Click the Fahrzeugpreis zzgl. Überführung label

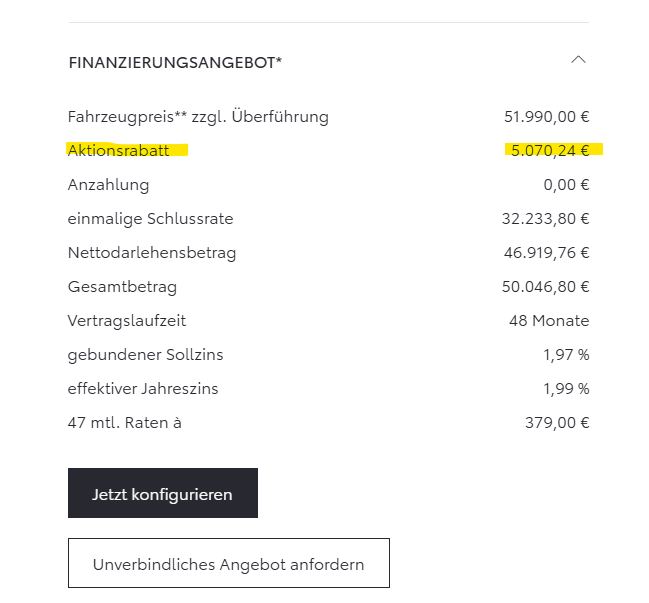point(198,117)
